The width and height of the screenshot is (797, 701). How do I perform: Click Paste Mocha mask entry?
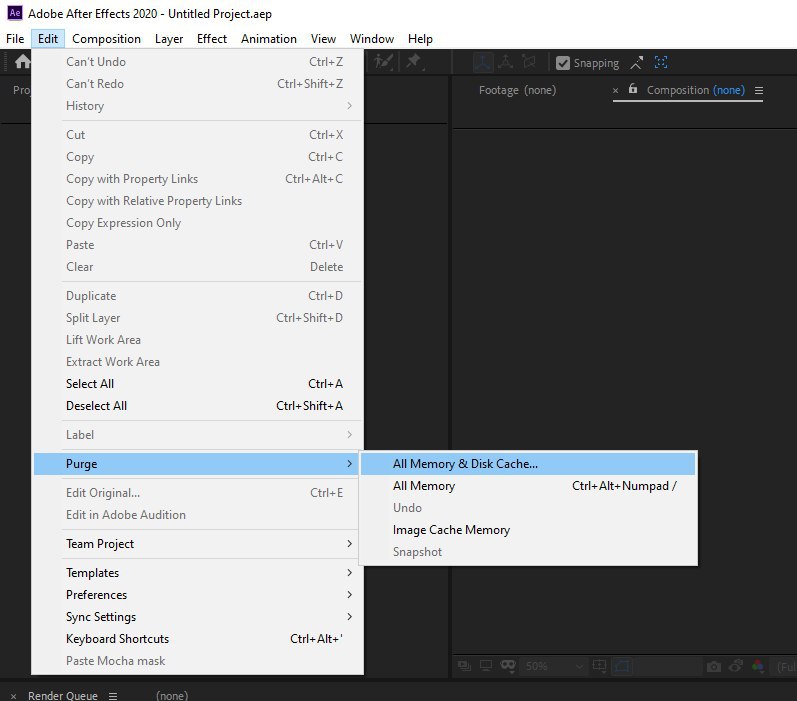198,661
